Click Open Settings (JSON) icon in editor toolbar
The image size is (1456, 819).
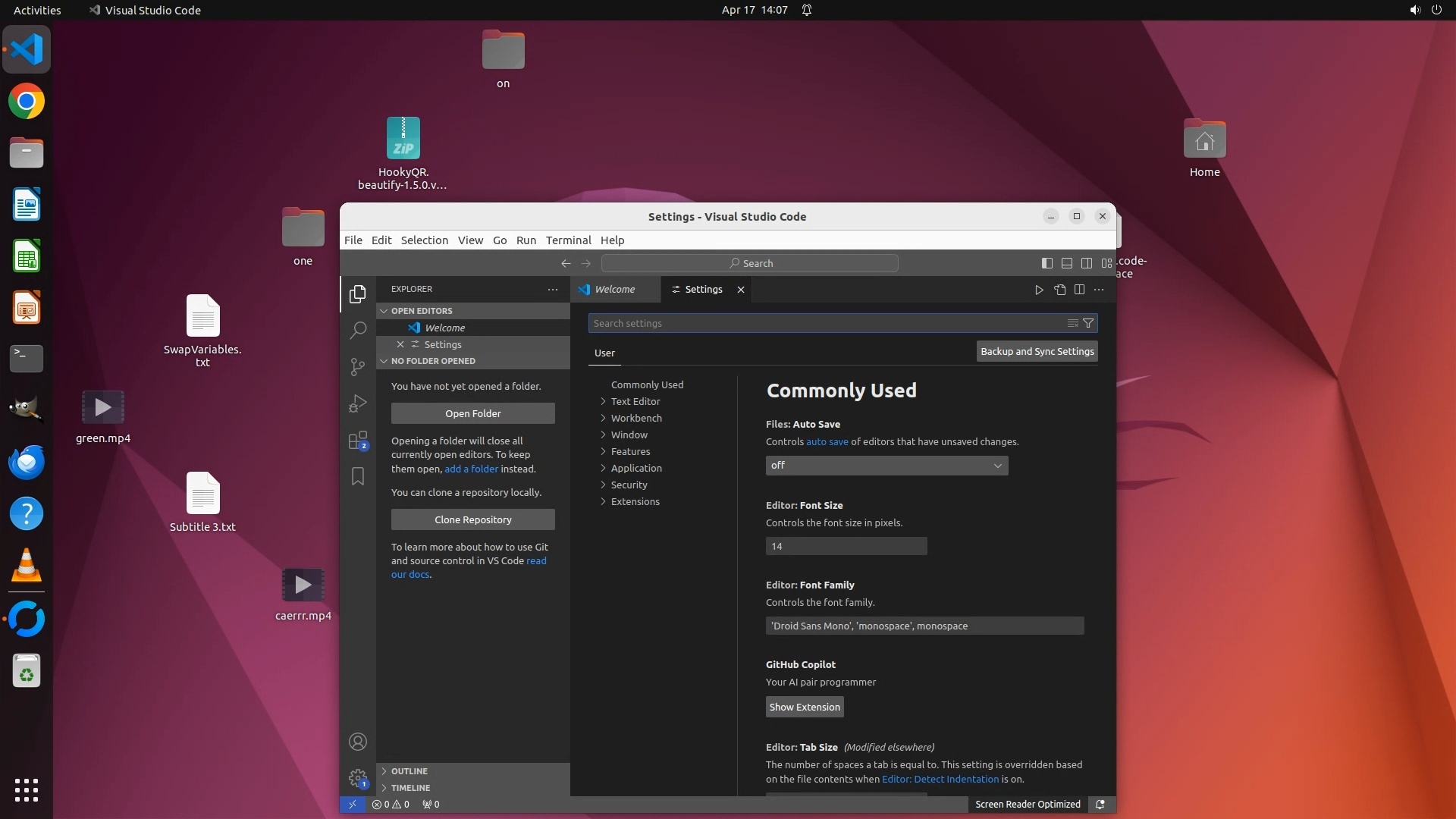coord(1059,290)
